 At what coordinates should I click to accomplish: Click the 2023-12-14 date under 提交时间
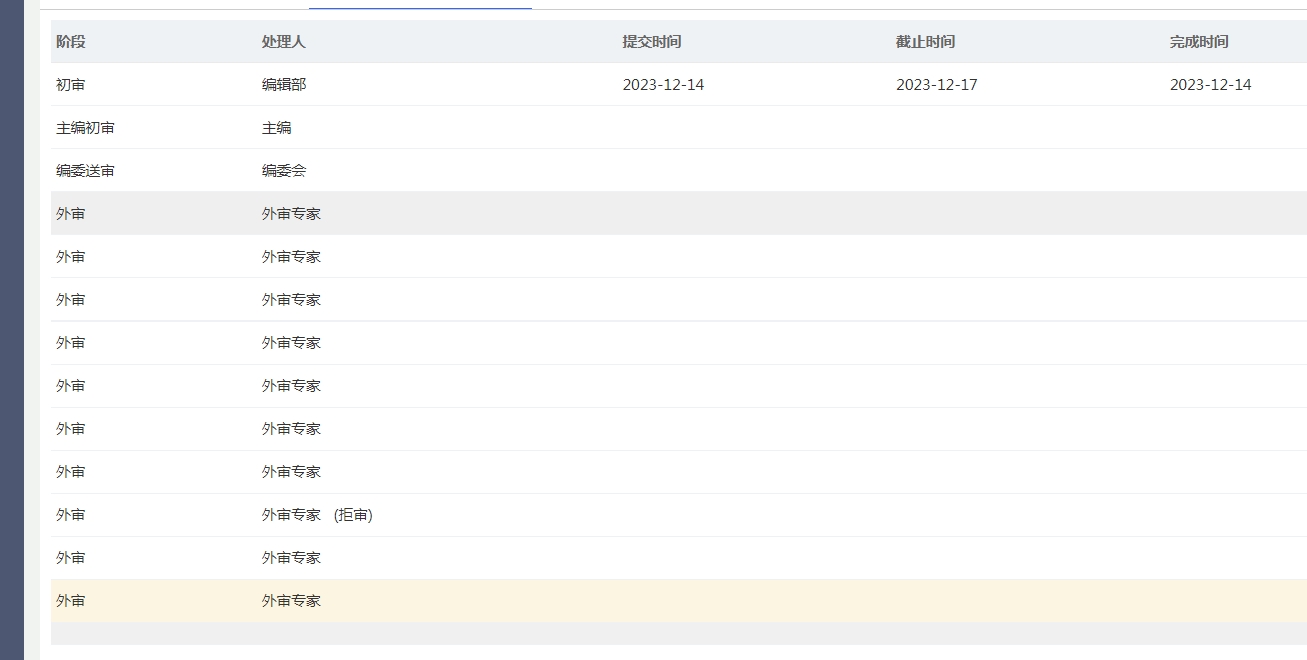point(663,85)
